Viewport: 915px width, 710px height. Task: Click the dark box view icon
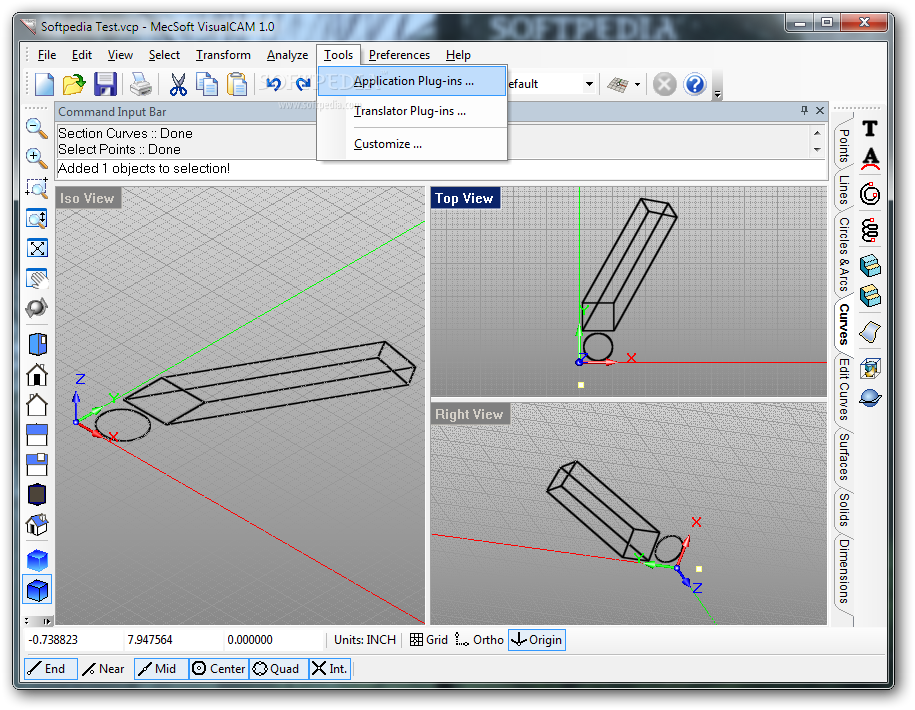tap(37, 495)
